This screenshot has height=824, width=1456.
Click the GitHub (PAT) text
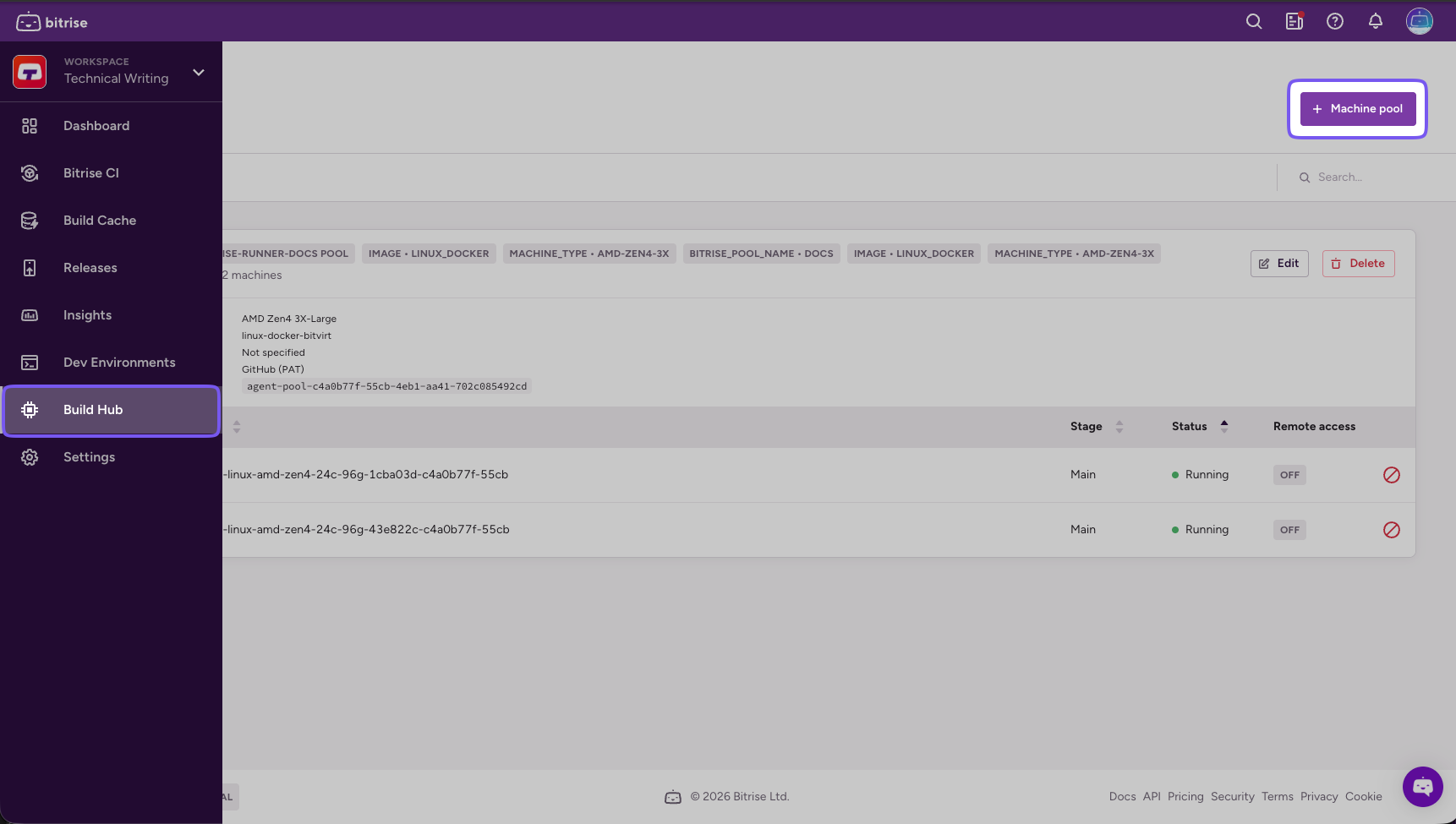pos(273,369)
